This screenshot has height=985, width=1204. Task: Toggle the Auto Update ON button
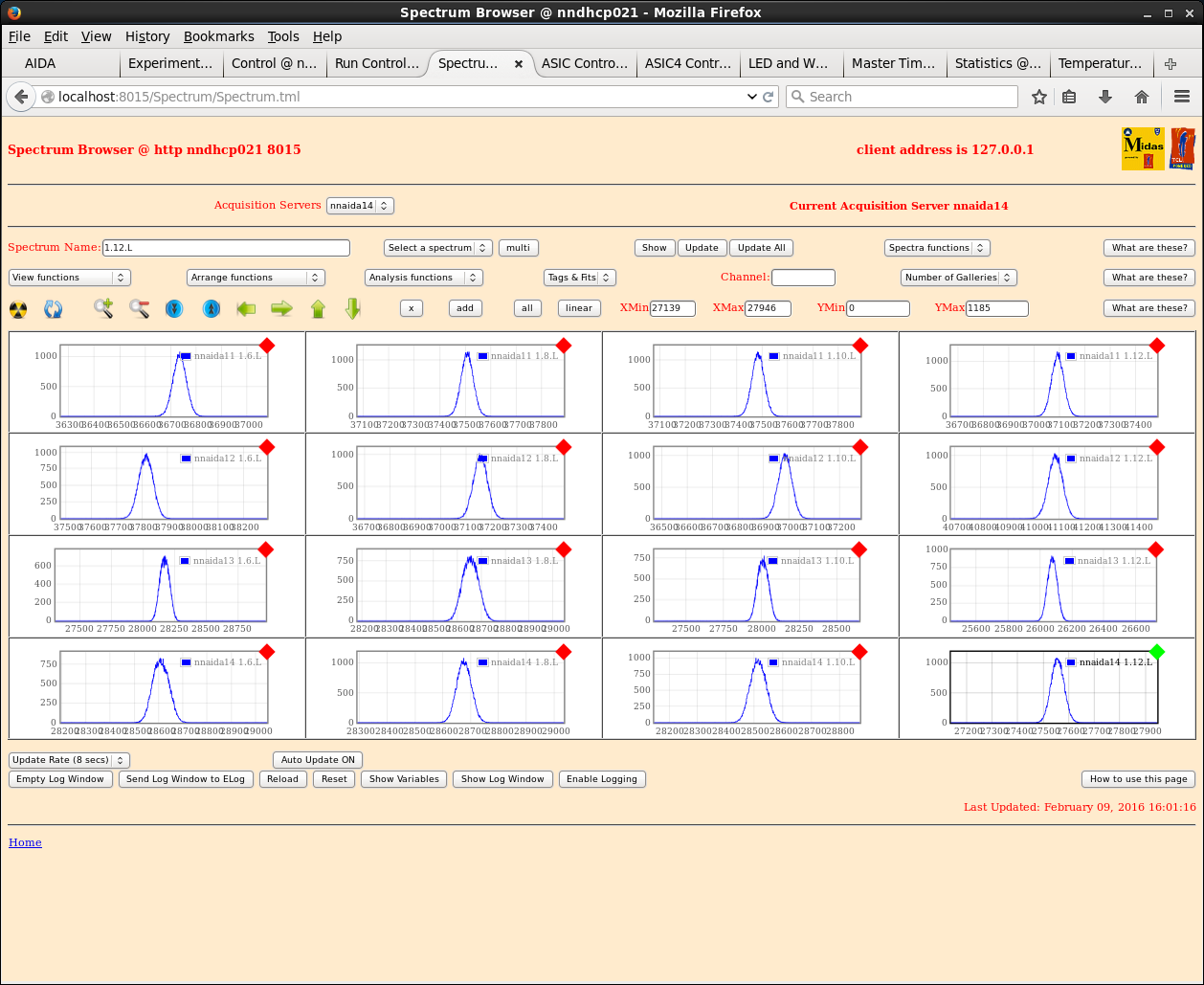318,760
